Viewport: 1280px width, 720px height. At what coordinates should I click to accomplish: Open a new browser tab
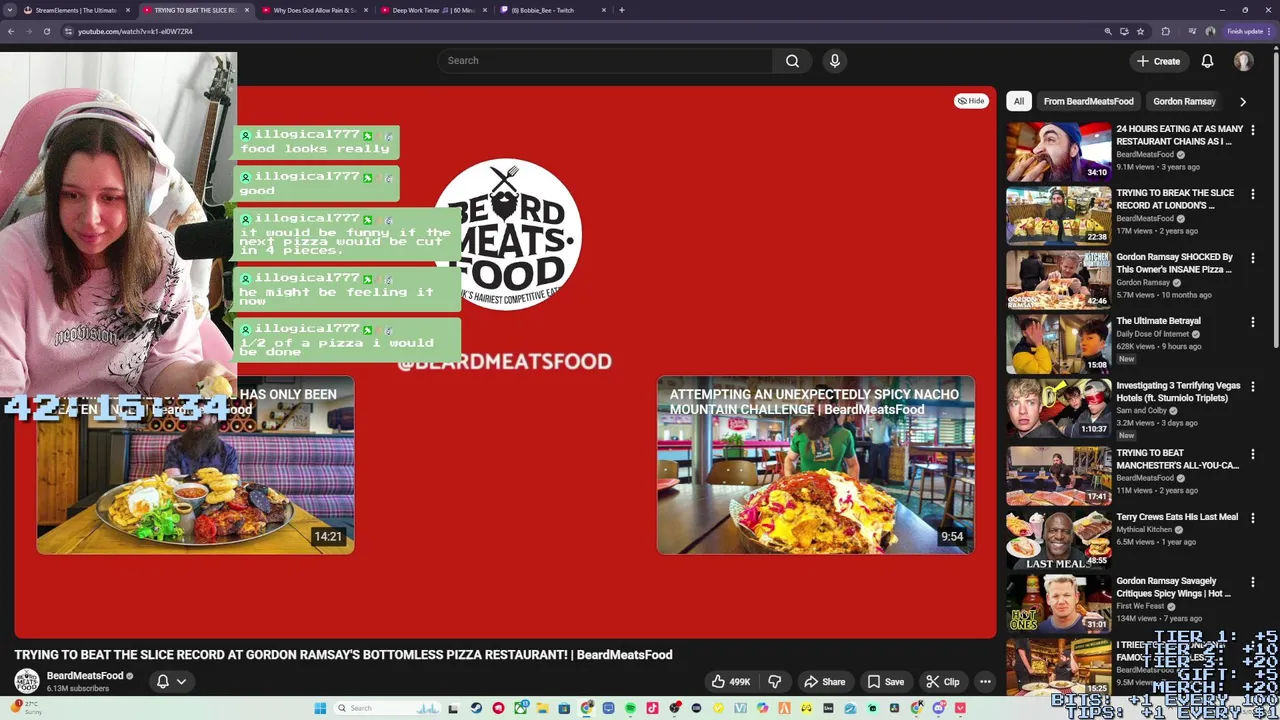(x=621, y=10)
